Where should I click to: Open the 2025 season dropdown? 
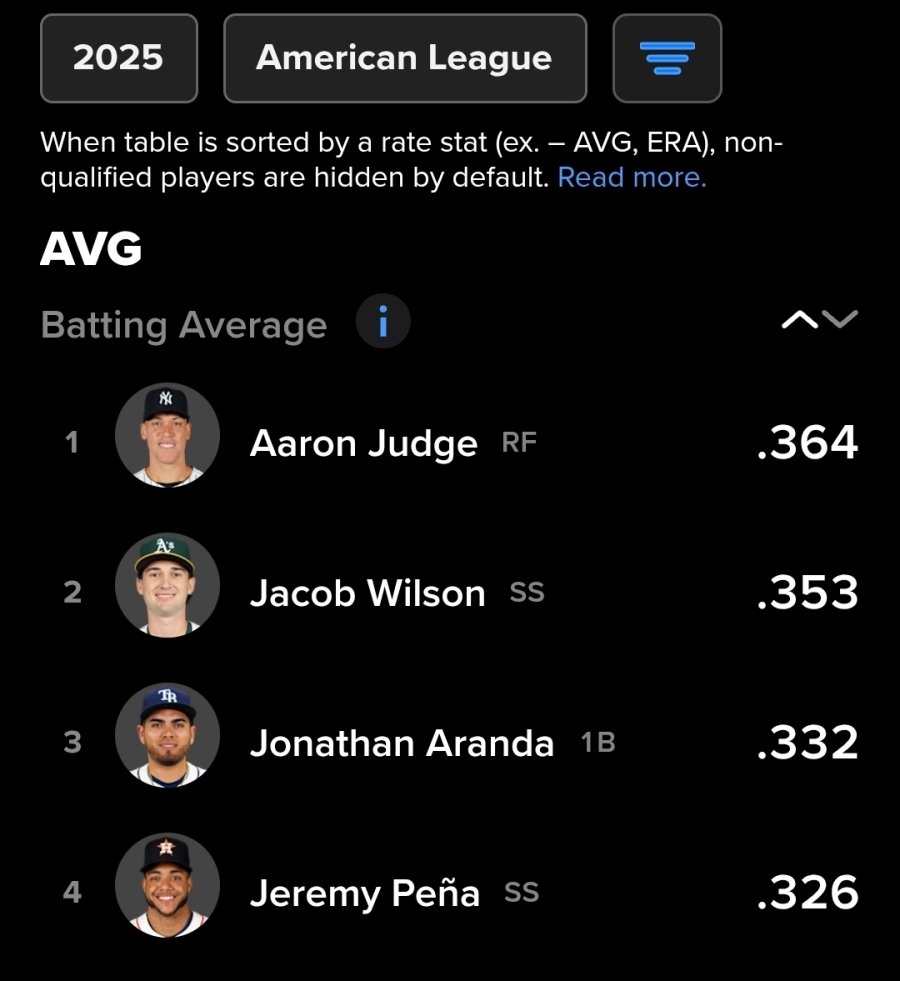coord(119,58)
